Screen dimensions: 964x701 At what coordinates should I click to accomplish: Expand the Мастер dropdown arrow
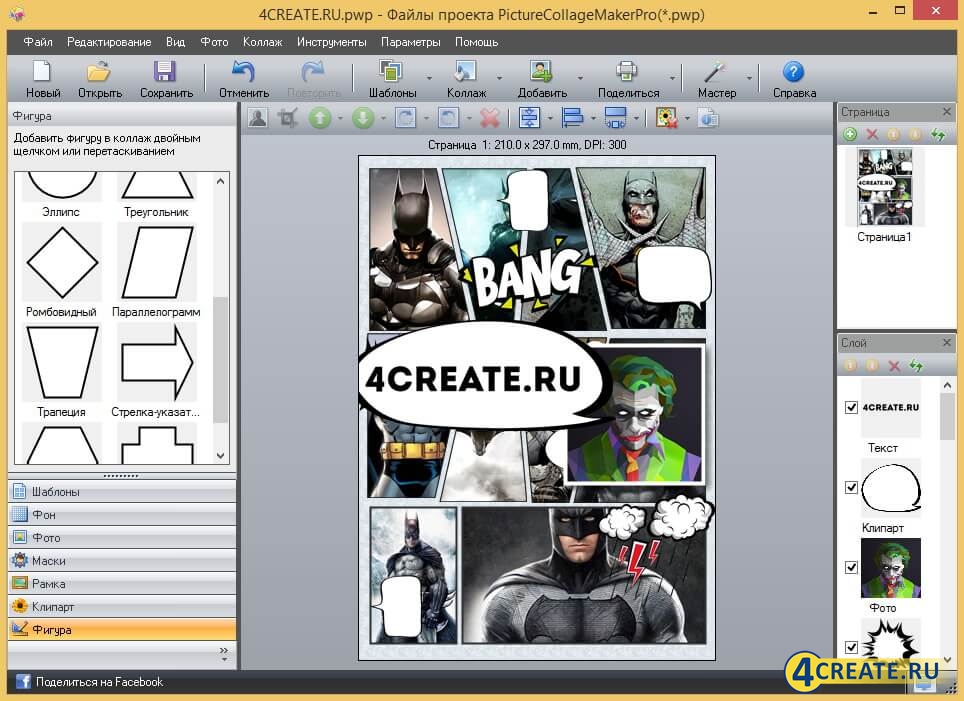tap(749, 78)
